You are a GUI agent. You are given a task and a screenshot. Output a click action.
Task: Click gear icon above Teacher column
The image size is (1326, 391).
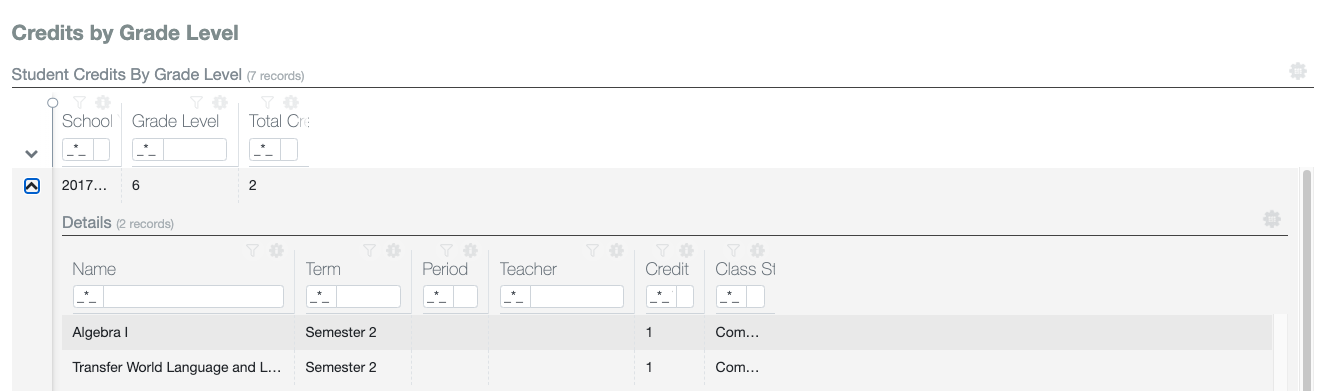pyautogui.click(x=616, y=251)
